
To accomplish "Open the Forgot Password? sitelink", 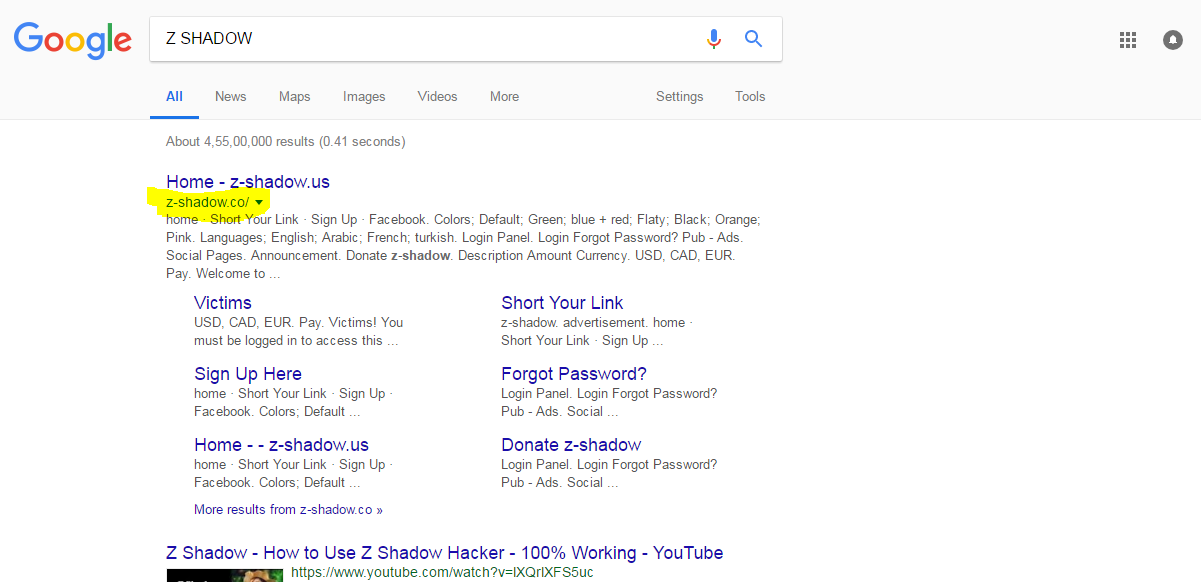I will coord(574,374).
